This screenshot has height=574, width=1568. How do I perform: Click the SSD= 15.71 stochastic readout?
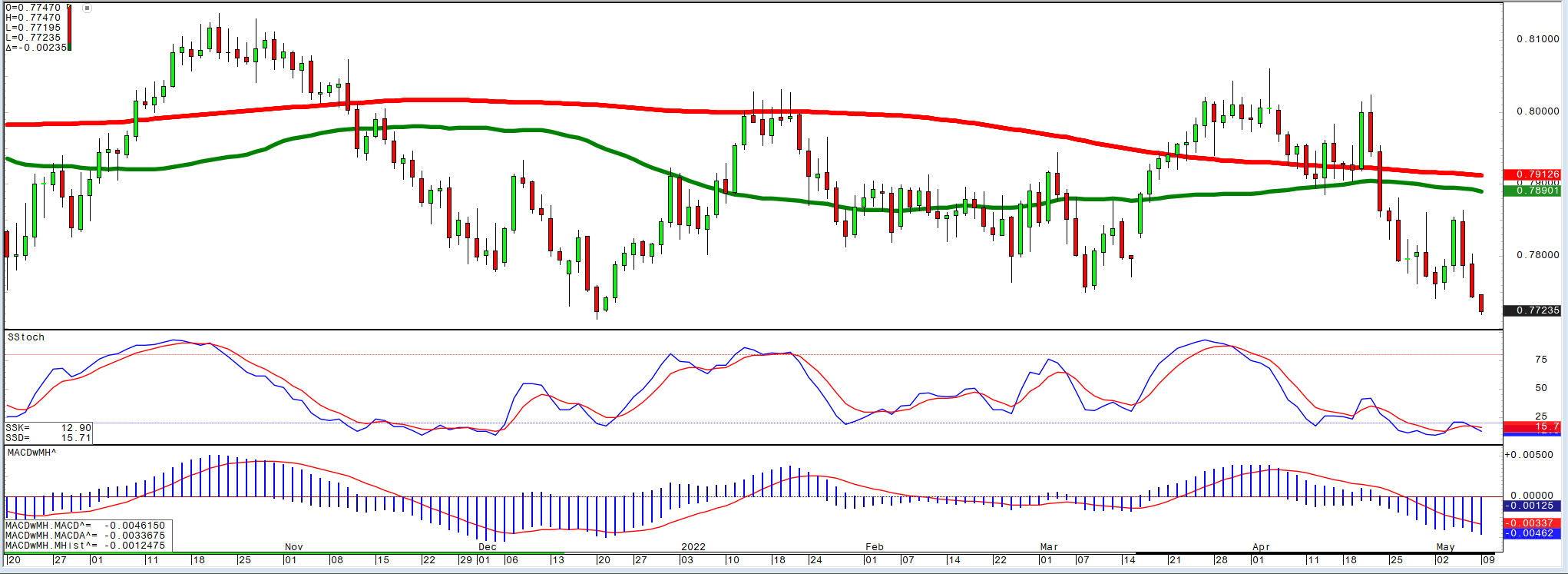point(48,438)
